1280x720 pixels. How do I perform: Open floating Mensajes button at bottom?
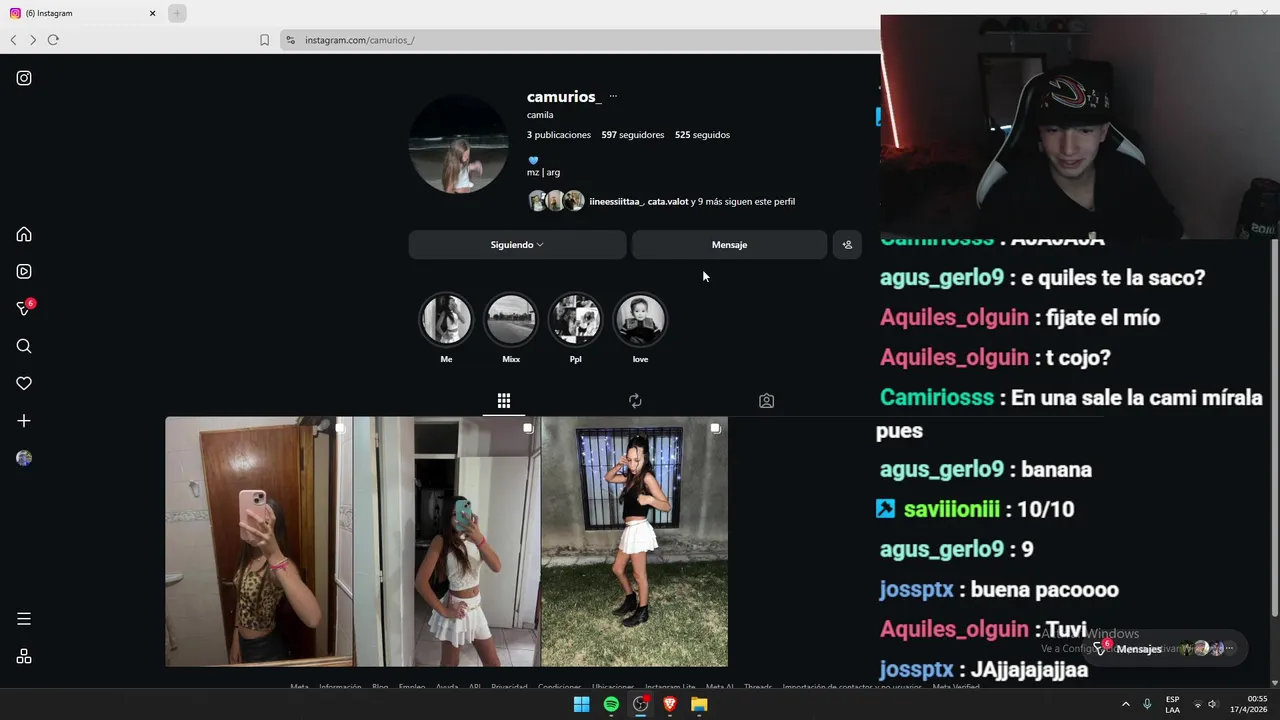tap(1166, 648)
